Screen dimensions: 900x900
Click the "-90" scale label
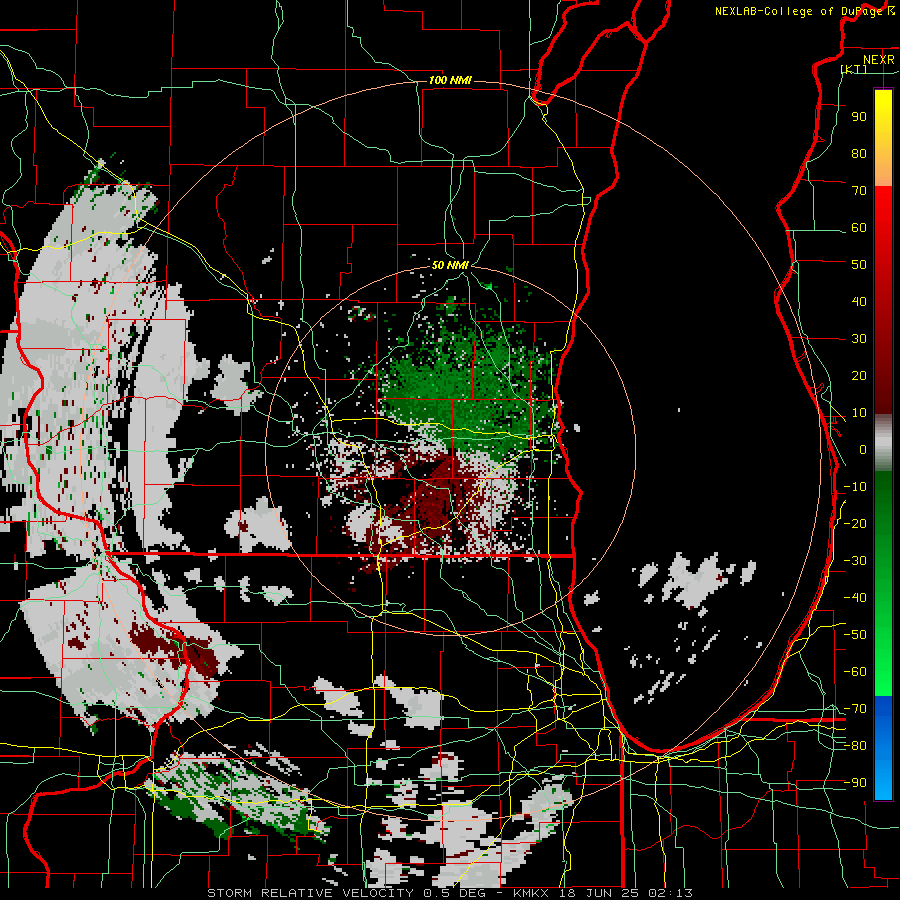tap(855, 783)
